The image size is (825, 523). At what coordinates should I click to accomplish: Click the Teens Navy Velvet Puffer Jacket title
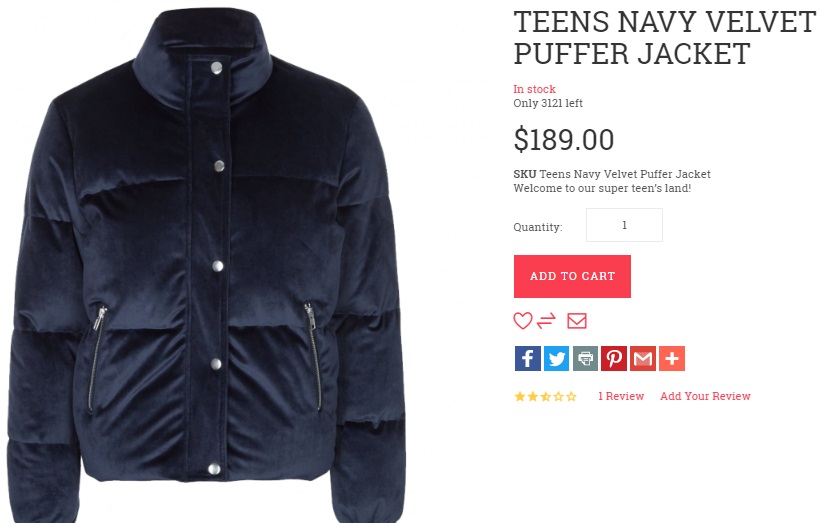point(665,38)
